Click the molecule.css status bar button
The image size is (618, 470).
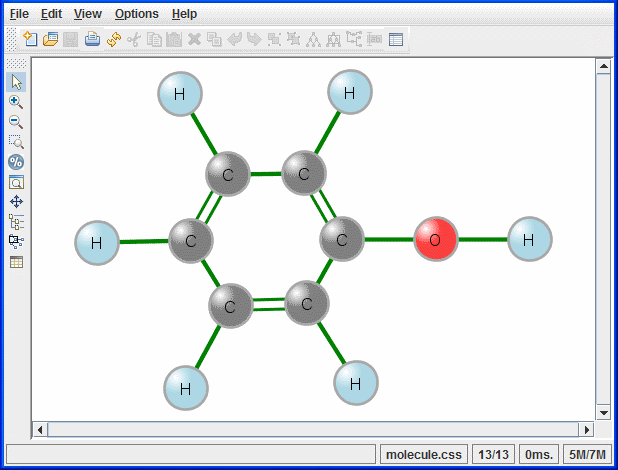click(423, 455)
